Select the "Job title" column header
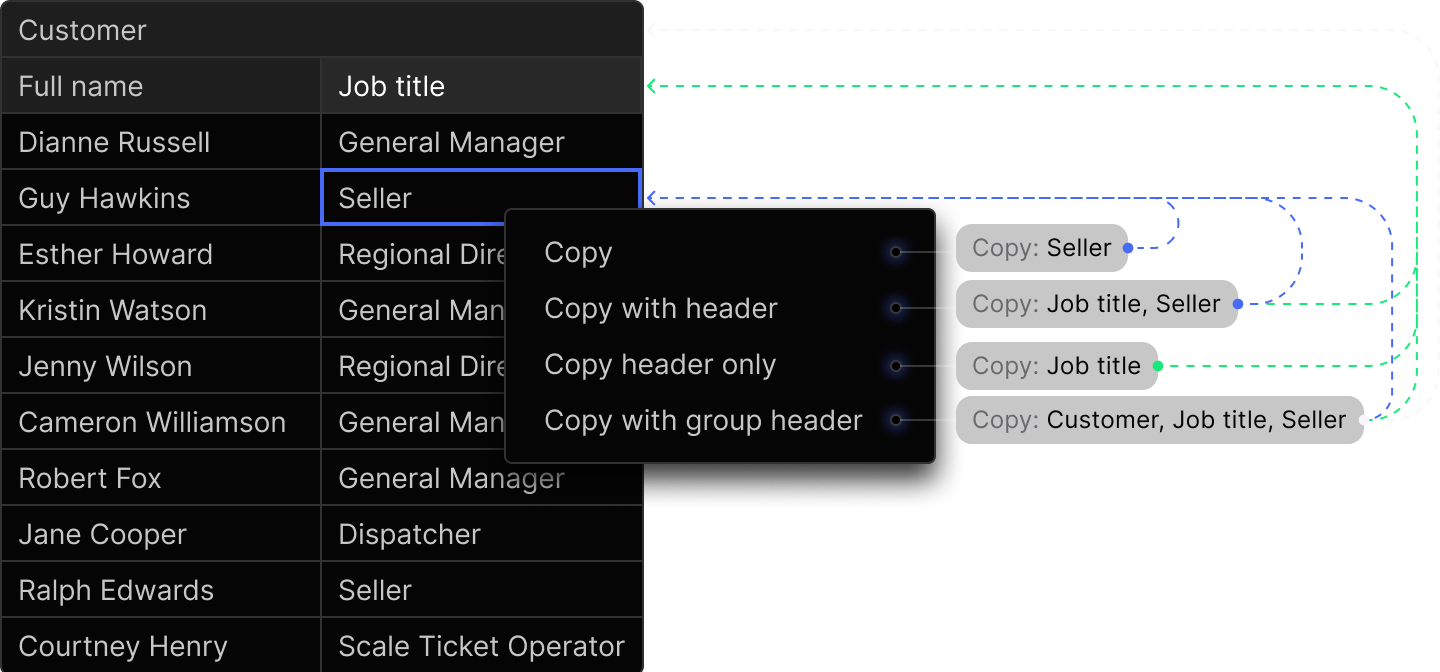1440x672 pixels. (x=391, y=86)
